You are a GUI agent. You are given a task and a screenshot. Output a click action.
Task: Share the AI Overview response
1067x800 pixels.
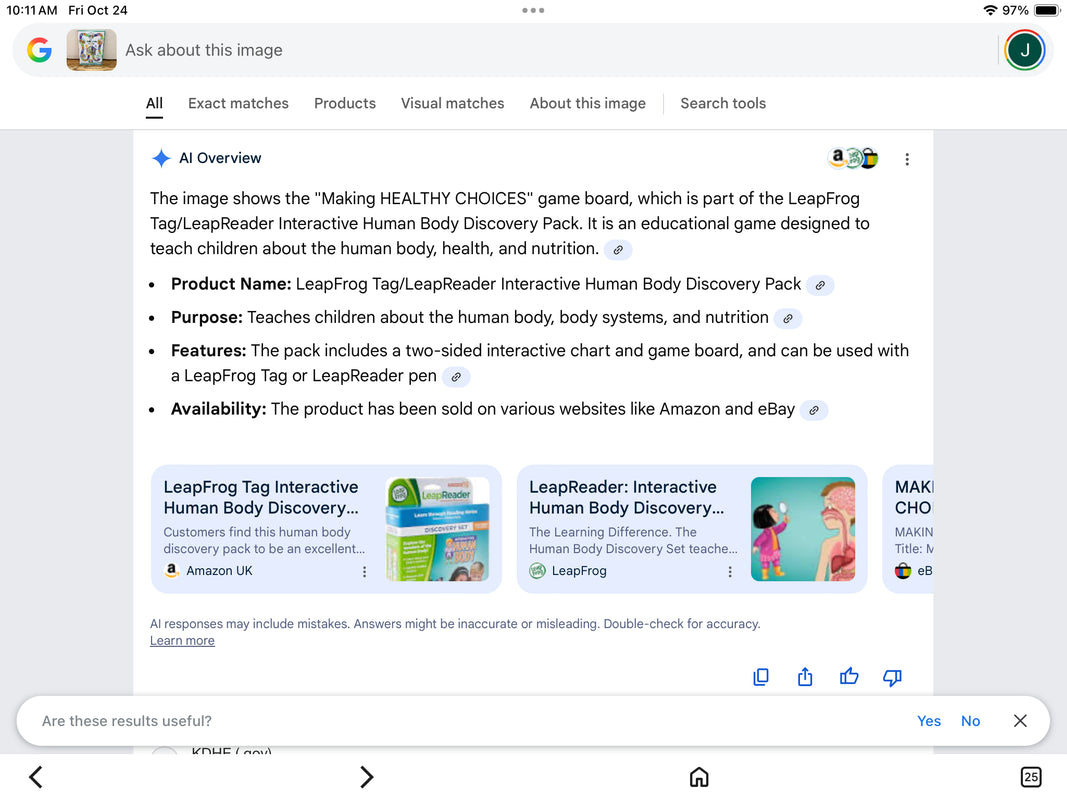(x=805, y=677)
